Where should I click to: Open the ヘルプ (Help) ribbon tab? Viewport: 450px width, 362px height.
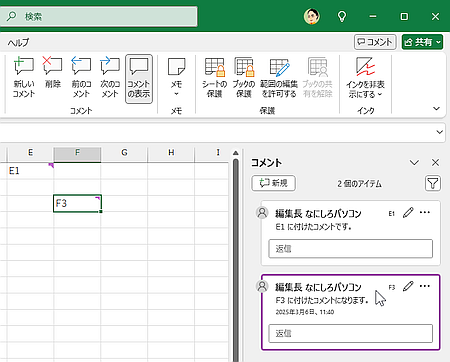click(19, 42)
